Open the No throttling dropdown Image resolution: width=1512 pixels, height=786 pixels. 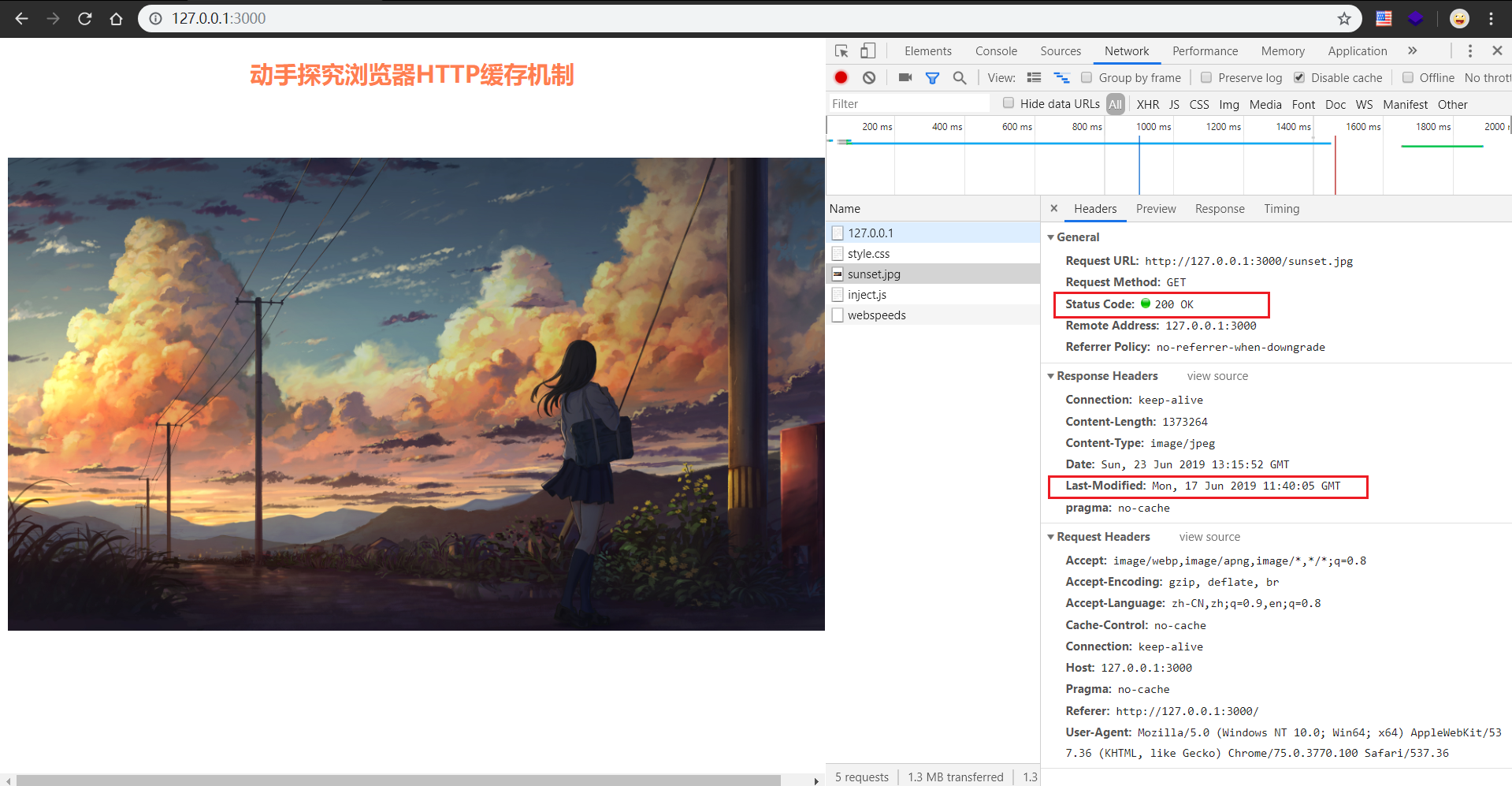click(x=1488, y=77)
